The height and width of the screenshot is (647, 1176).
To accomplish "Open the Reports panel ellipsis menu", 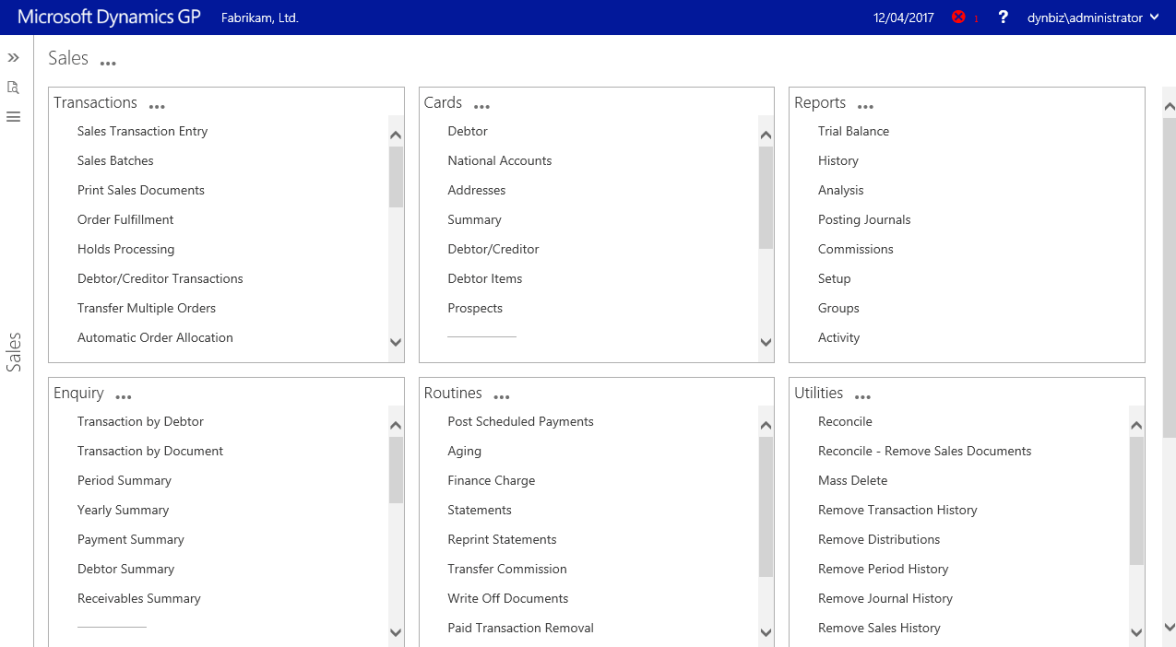I will click(x=866, y=106).
